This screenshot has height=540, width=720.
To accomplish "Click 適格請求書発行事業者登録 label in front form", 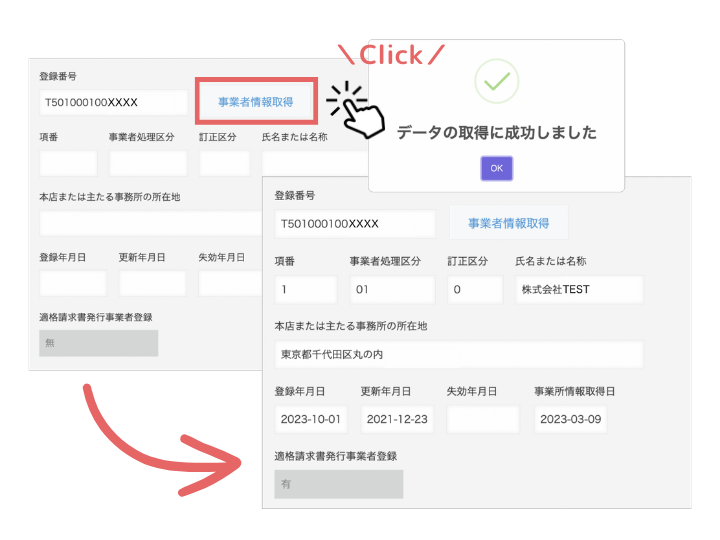I will click(x=336, y=456).
